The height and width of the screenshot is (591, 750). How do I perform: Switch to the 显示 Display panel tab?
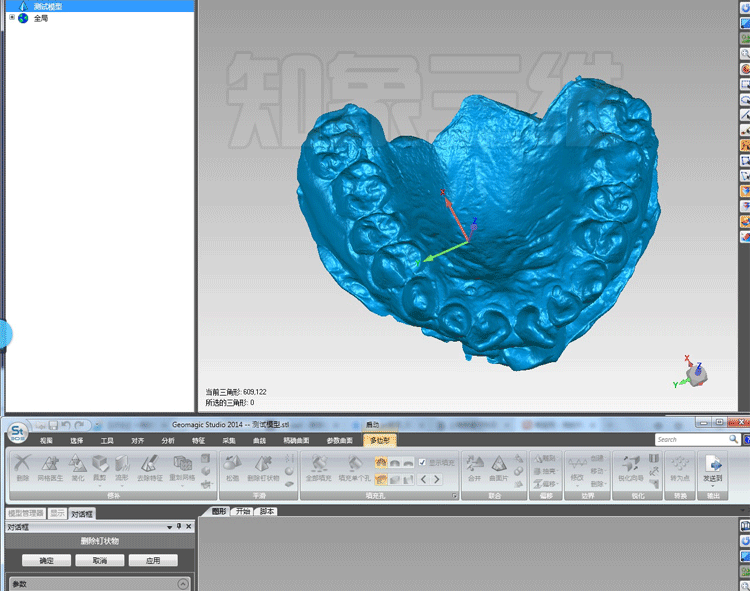pos(57,514)
